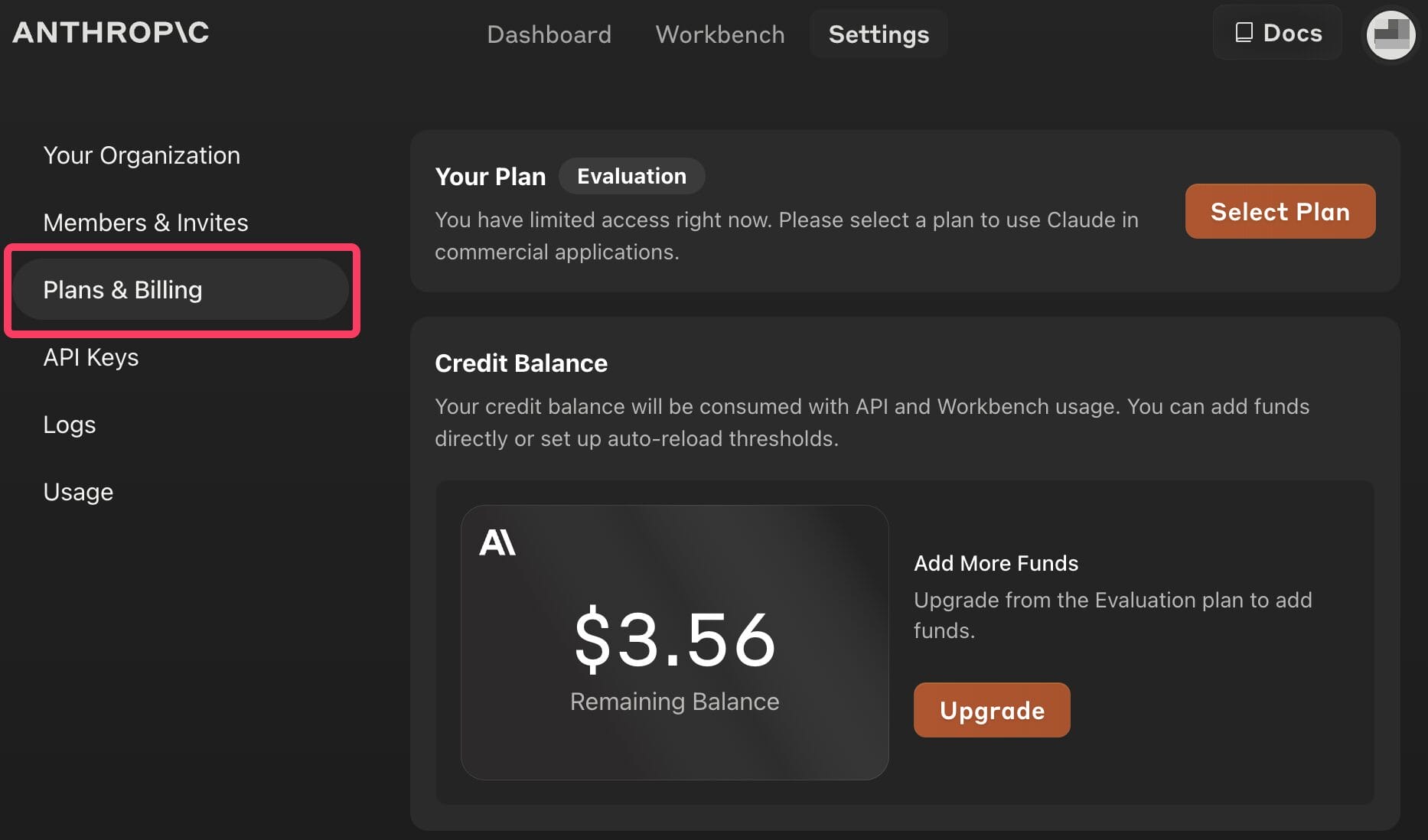Navigate to the API Keys page
1428x840 pixels.
pos(91,357)
